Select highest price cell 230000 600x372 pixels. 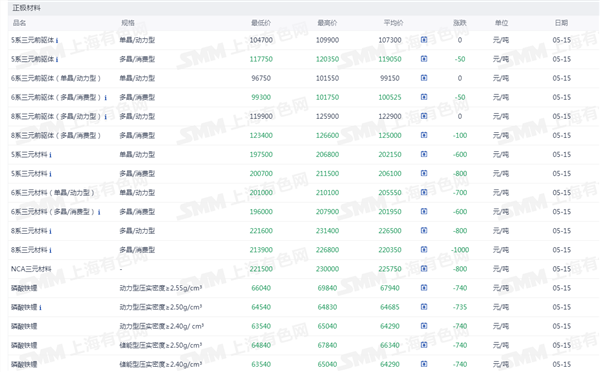point(327,269)
